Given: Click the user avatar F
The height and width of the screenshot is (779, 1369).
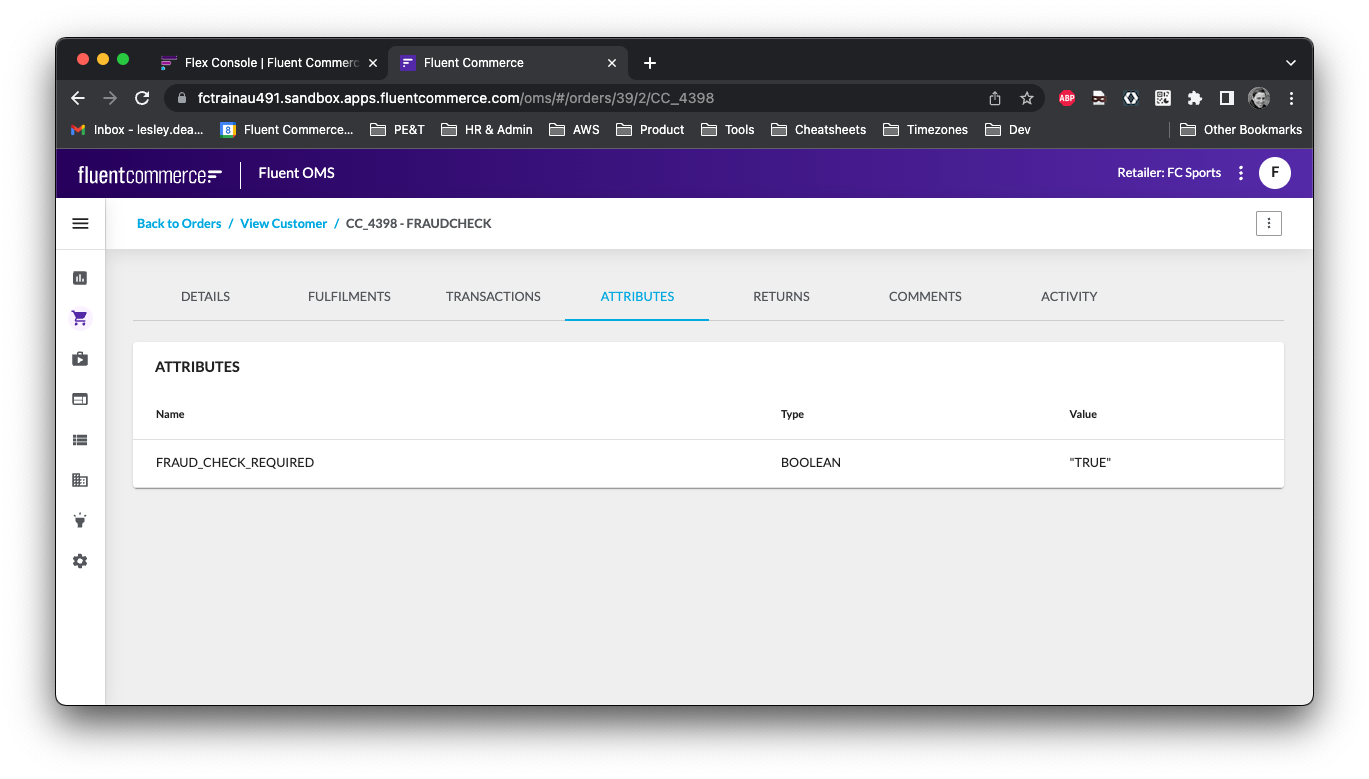Looking at the screenshot, I should click(x=1275, y=173).
